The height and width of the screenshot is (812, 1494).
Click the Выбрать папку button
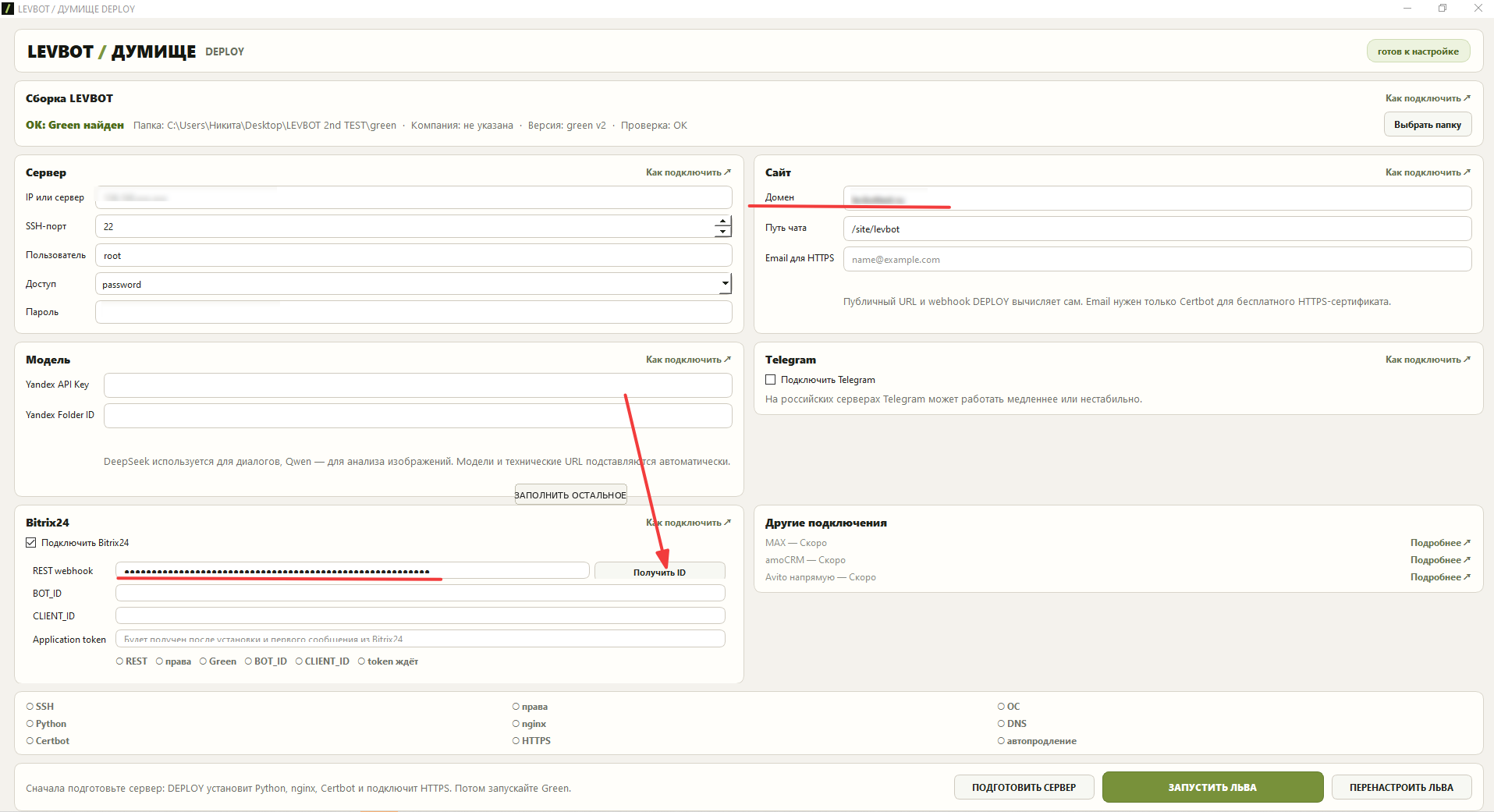1428,125
